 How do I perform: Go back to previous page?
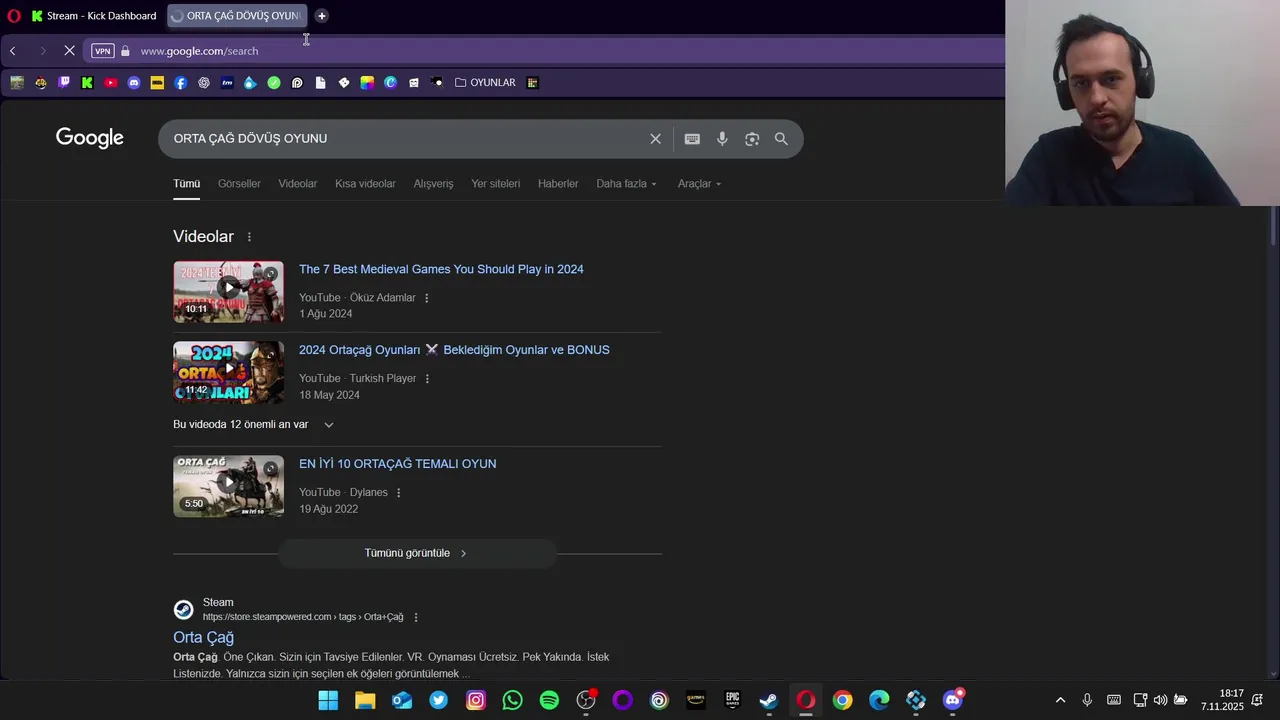pos(13,51)
